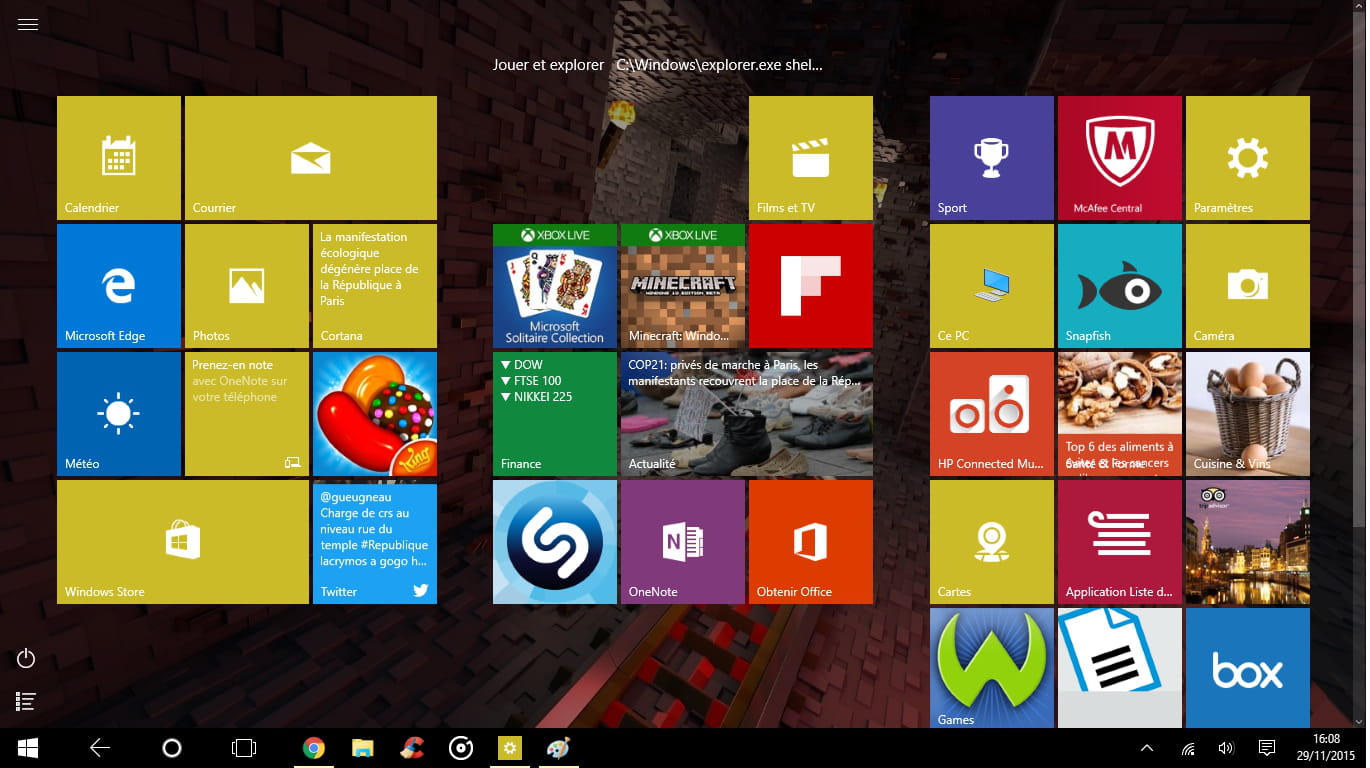Viewport: 1370px width, 768px height.
Task: Show all applications list
Action: [27, 702]
